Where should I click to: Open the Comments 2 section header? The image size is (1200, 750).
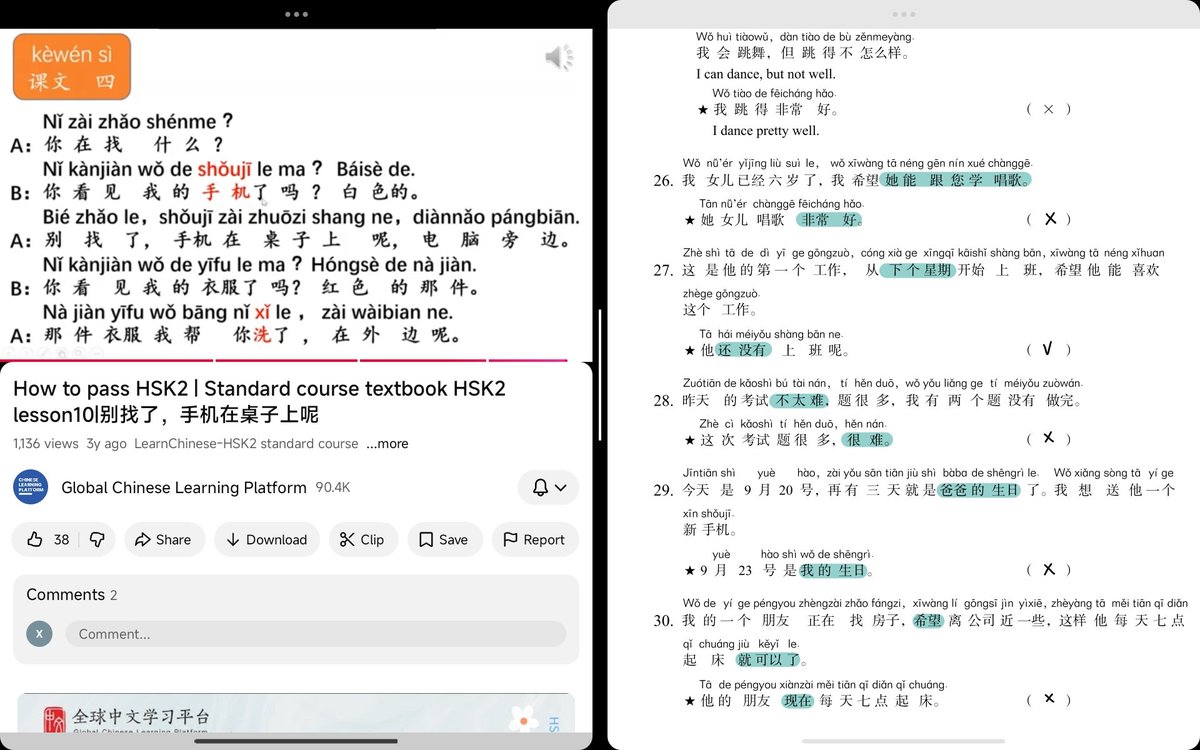72,595
